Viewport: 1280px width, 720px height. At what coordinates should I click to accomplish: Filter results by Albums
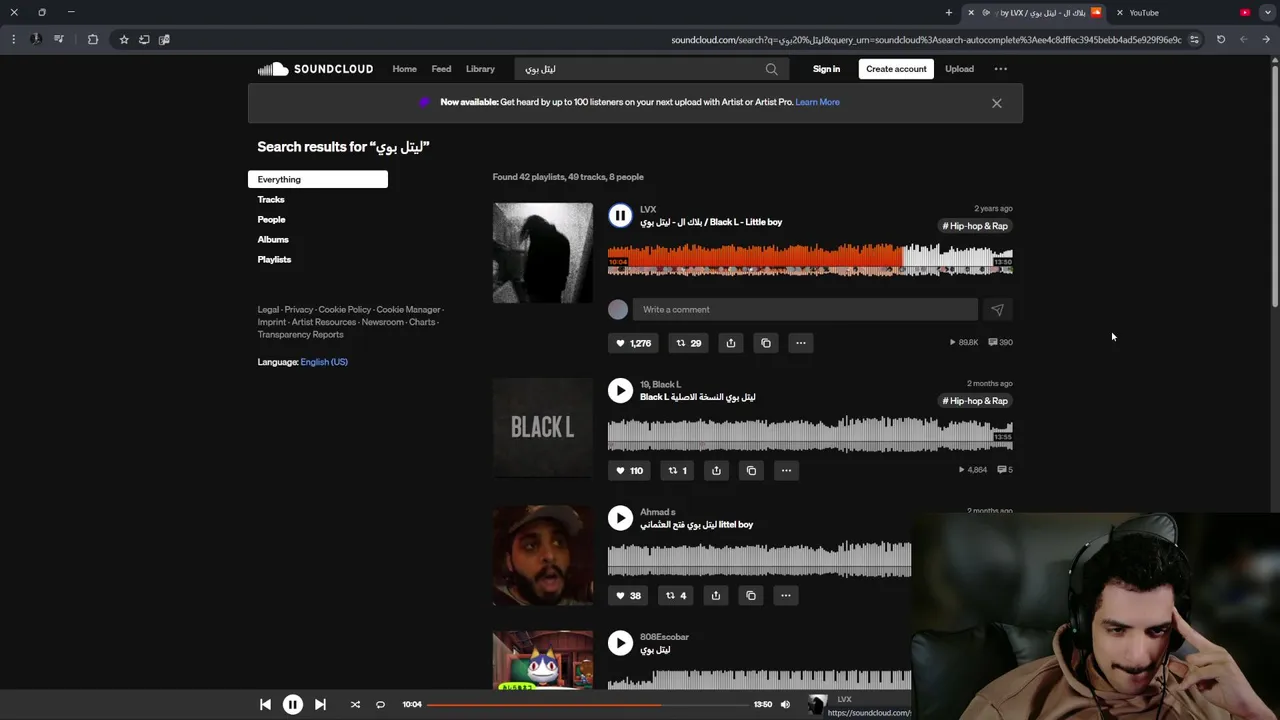[273, 239]
